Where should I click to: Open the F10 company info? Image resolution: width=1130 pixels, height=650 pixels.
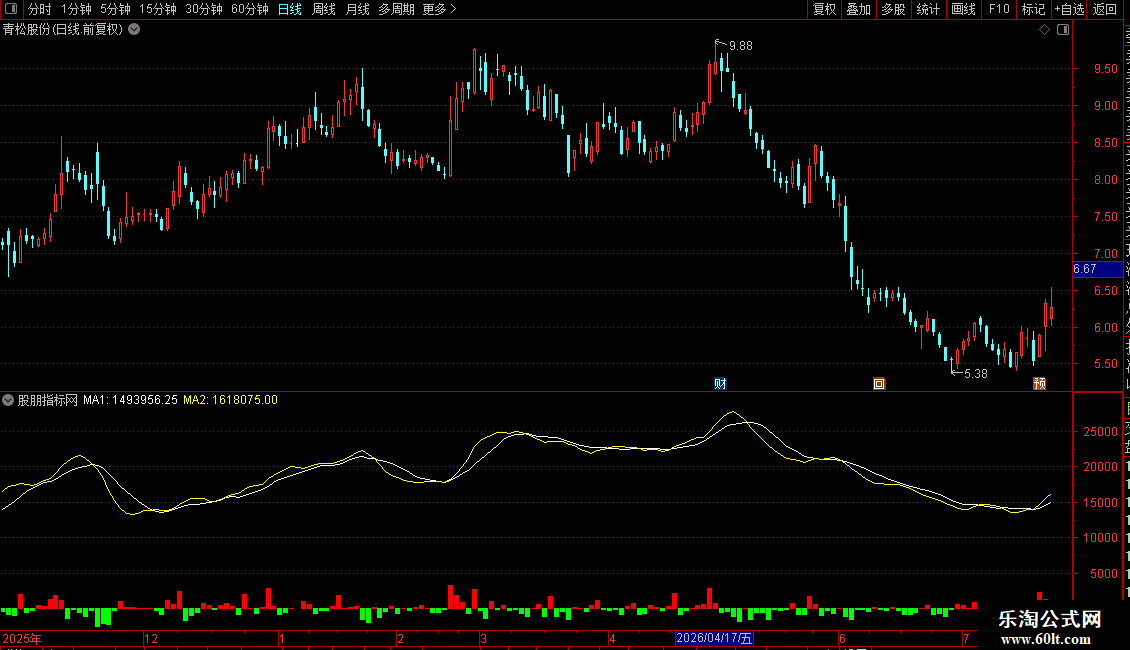coord(999,9)
